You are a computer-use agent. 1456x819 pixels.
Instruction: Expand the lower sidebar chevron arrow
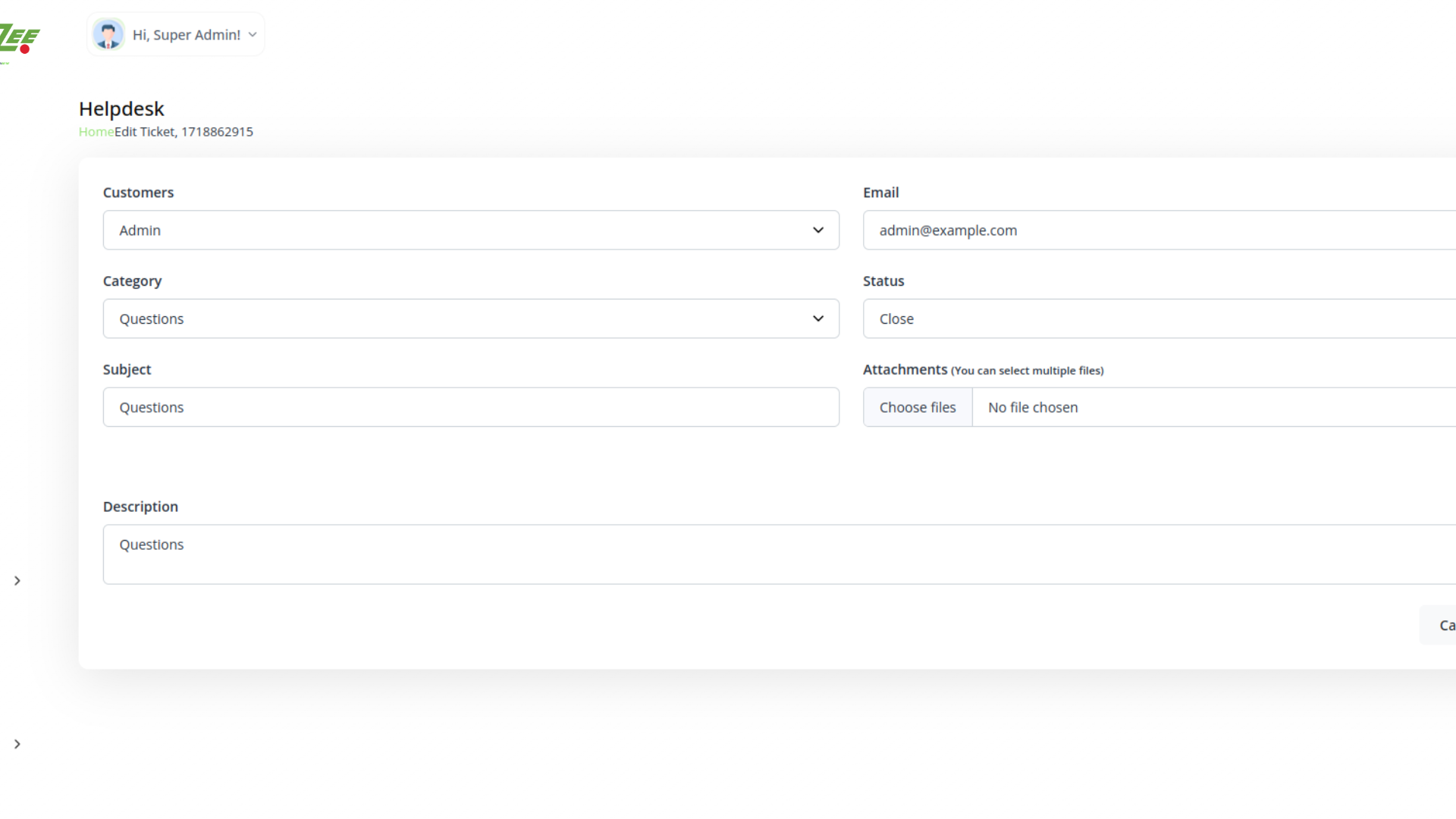(x=17, y=745)
